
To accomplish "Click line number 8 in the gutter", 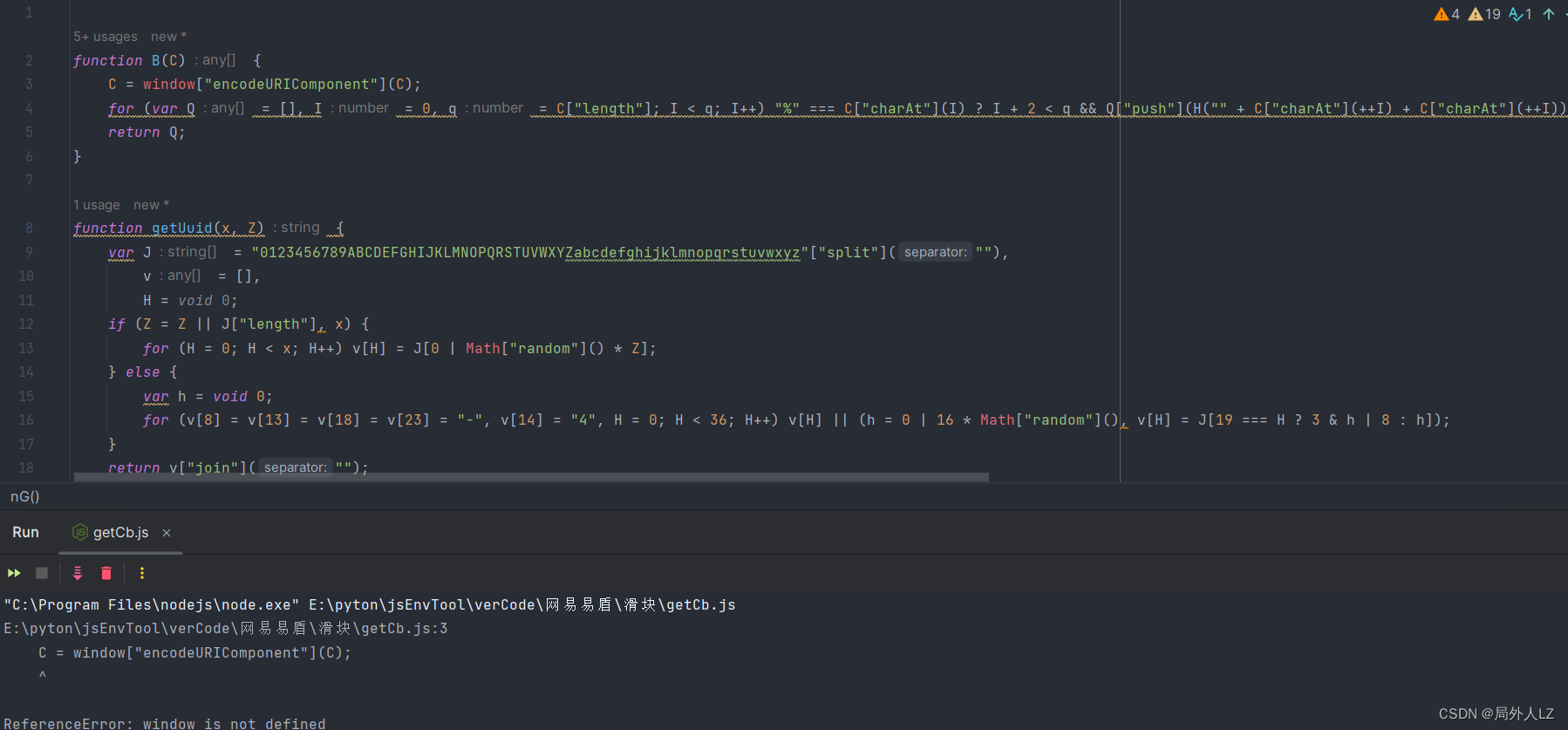I will click(x=29, y=228).
